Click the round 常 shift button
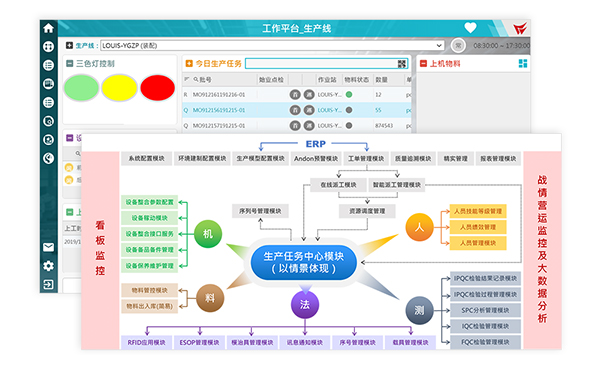Image resolution: width=600 pixels, height=365 pixels. 458,46
